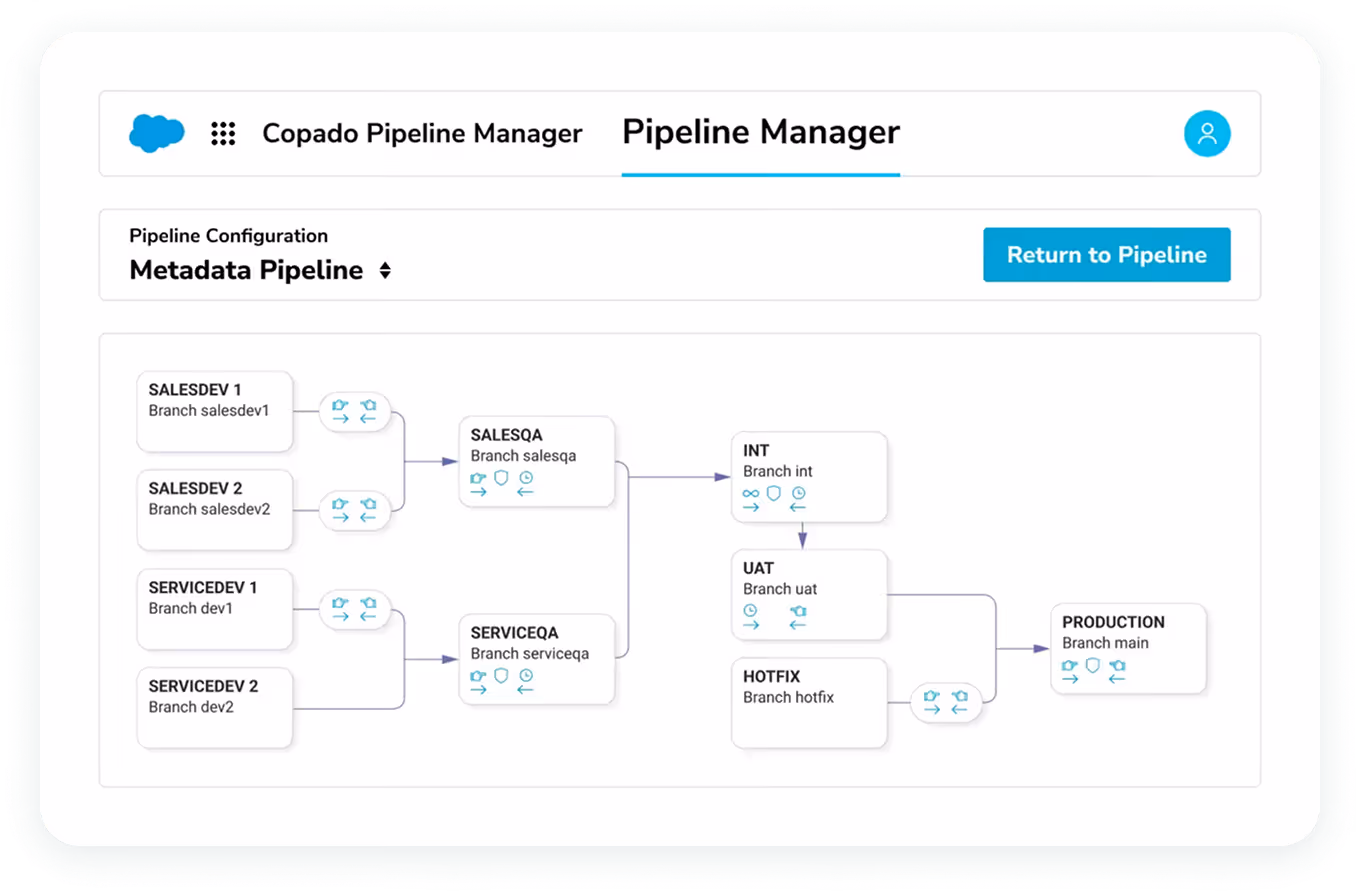This screenshot has width=1360, height=894.
Task: Click the Salesforce cloud logo
Action: pyautogui.click(x=157, y=133)
